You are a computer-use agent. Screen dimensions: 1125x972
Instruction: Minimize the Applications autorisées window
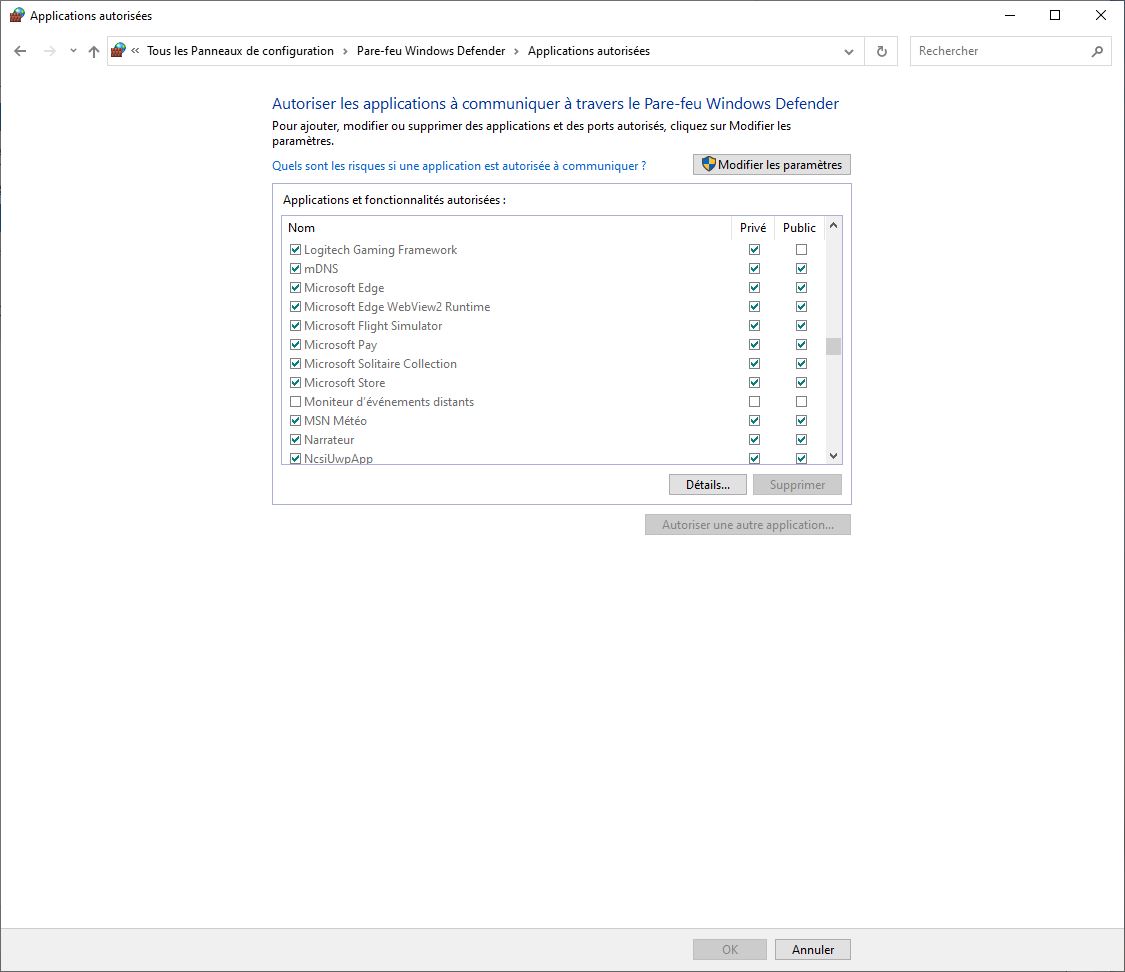pos(1010,15)
